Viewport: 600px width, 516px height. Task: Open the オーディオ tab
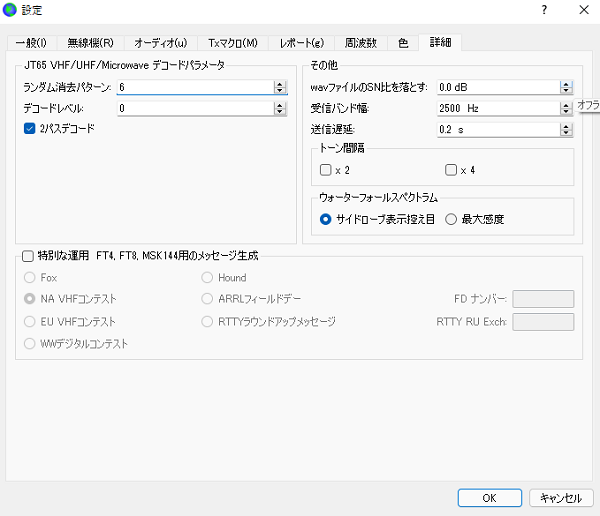click(160, 43)
